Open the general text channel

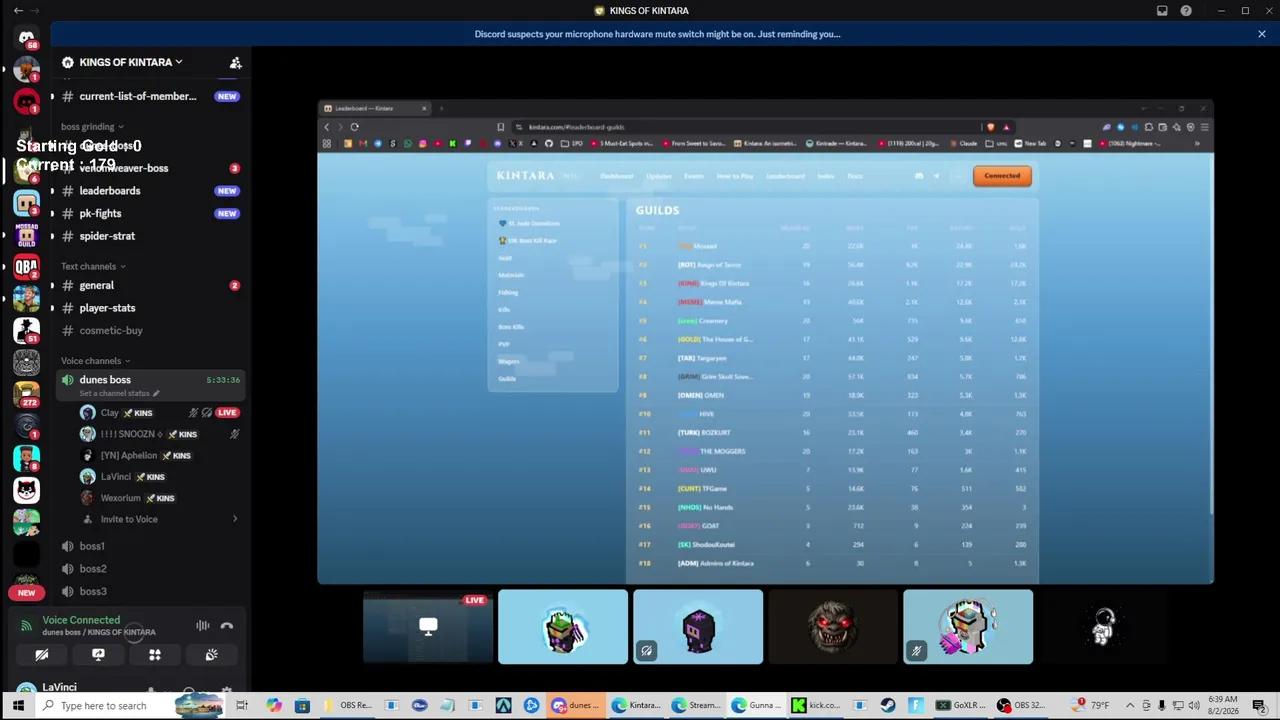tap(150, 285)
